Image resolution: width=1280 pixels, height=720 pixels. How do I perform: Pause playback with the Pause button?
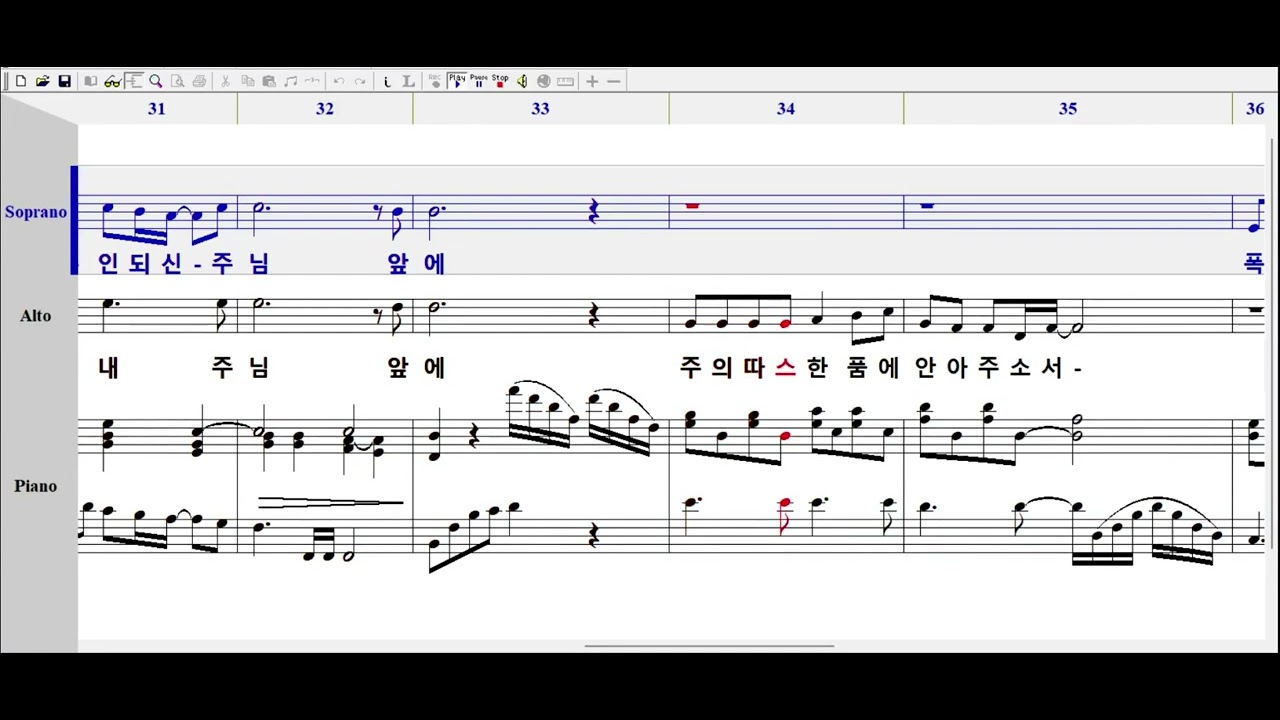click(x=479, y=81)
